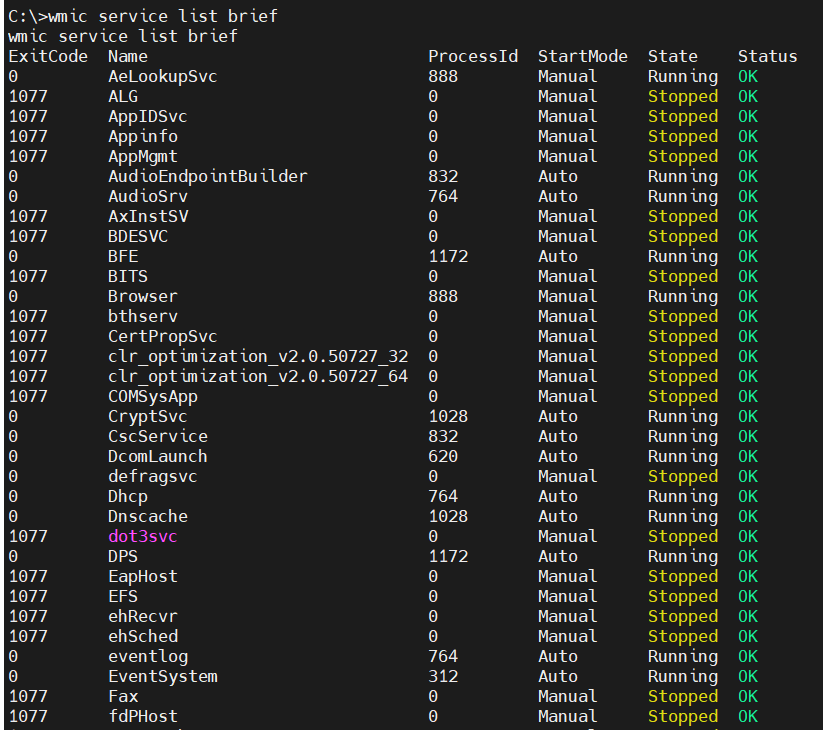The width and height of the screenshot is (823, 730).
Task: Select the Dnscache service name
Action: click(147, 516)
